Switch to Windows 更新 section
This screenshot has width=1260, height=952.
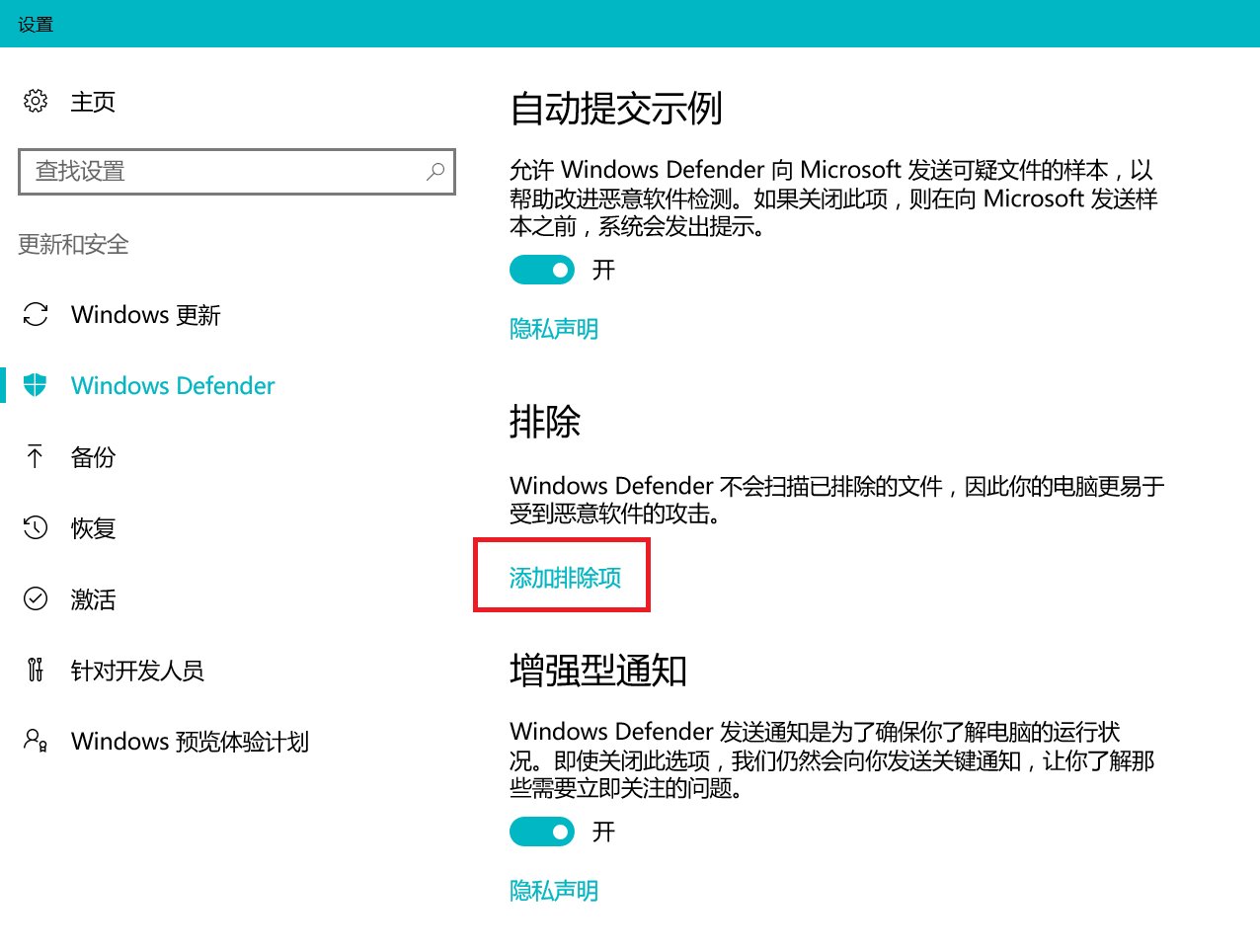pyautogui.click(x=145, y=314)
